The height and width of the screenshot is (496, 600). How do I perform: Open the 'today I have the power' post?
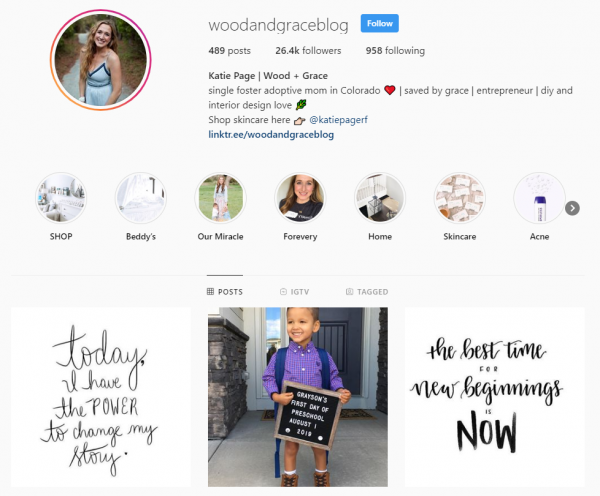click(x=101, y=397)
